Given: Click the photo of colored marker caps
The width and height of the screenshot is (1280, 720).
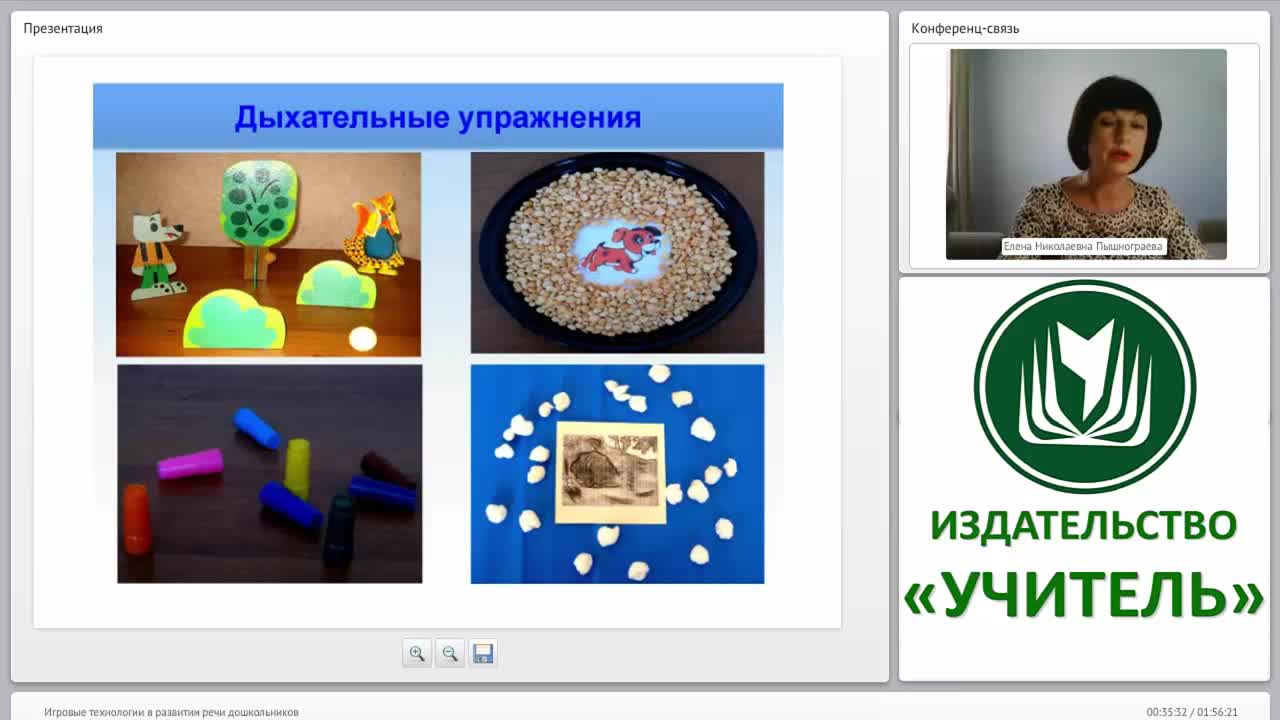Looking at the screenshot, I should pos(269,473).
